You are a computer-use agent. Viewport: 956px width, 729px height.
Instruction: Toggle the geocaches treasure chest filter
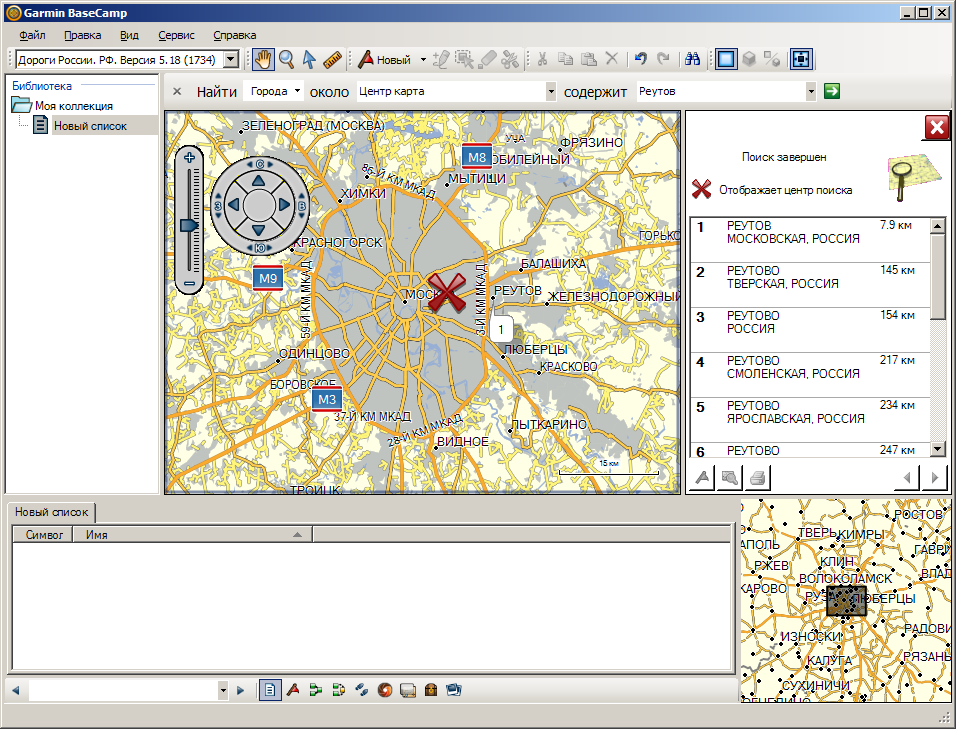click(431, 690)
